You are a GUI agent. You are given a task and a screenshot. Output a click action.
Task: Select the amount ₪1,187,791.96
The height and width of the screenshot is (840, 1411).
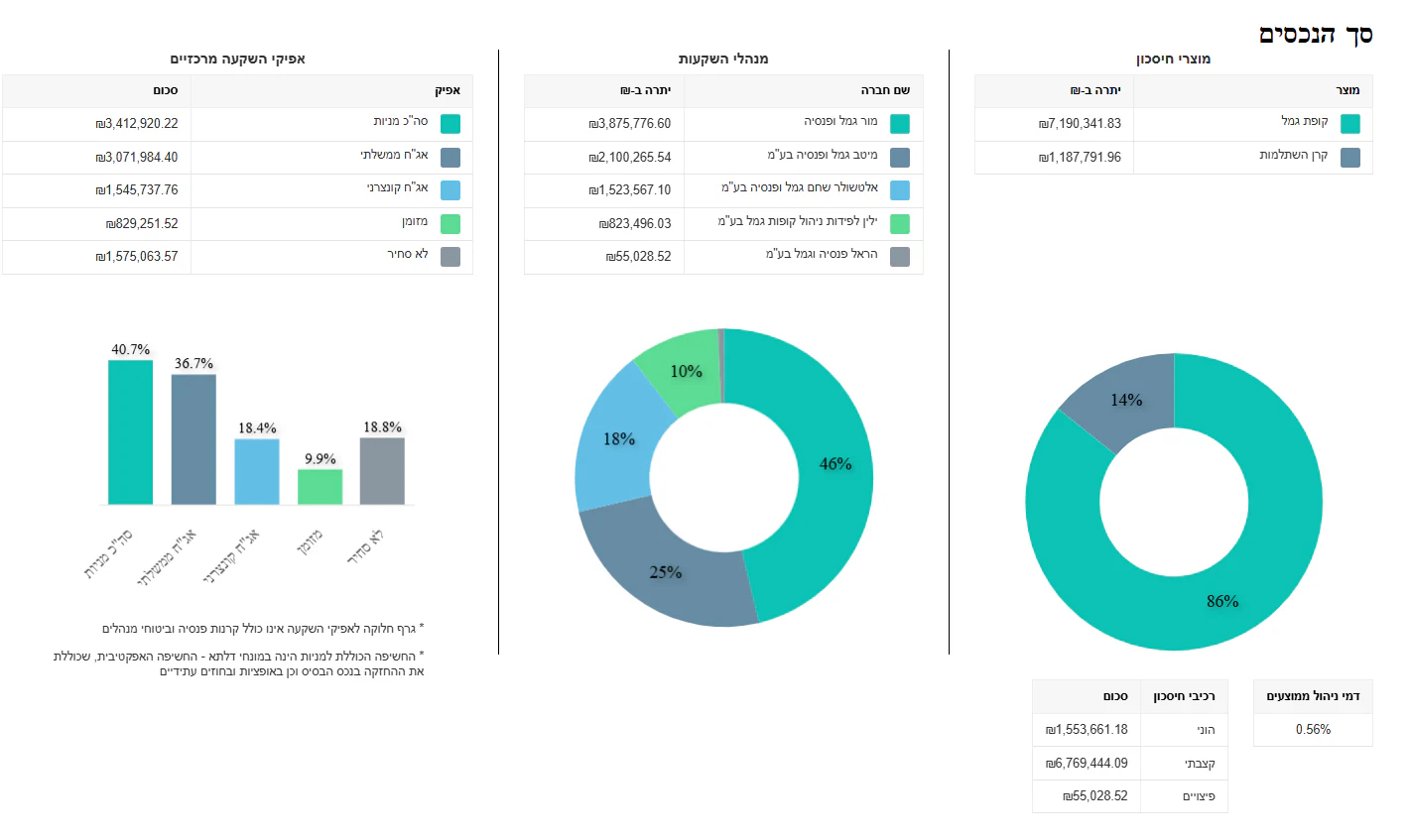(1080, 157)
